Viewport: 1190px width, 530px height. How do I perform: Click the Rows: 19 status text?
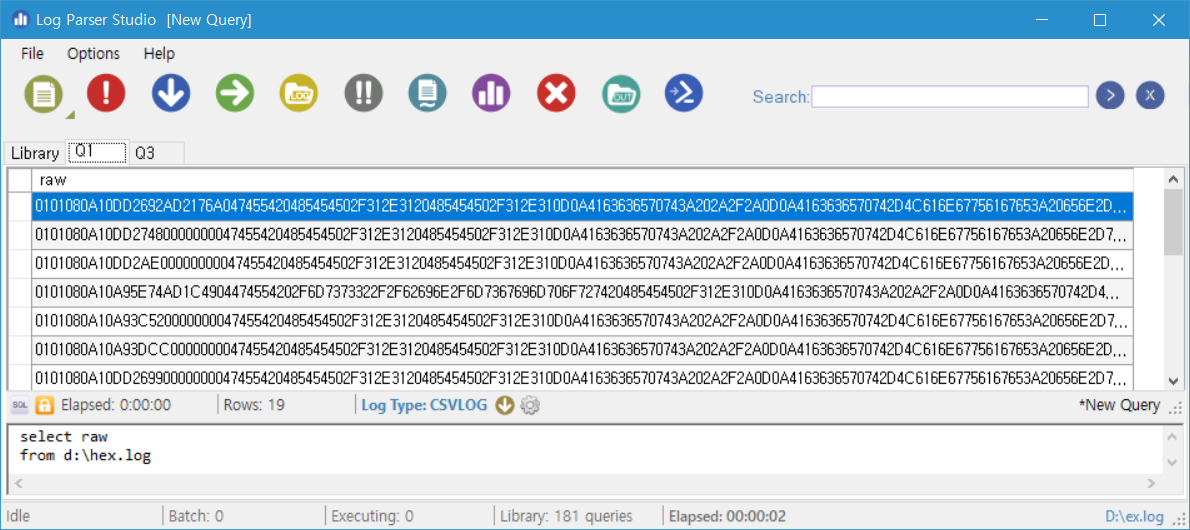pos(254,405)
